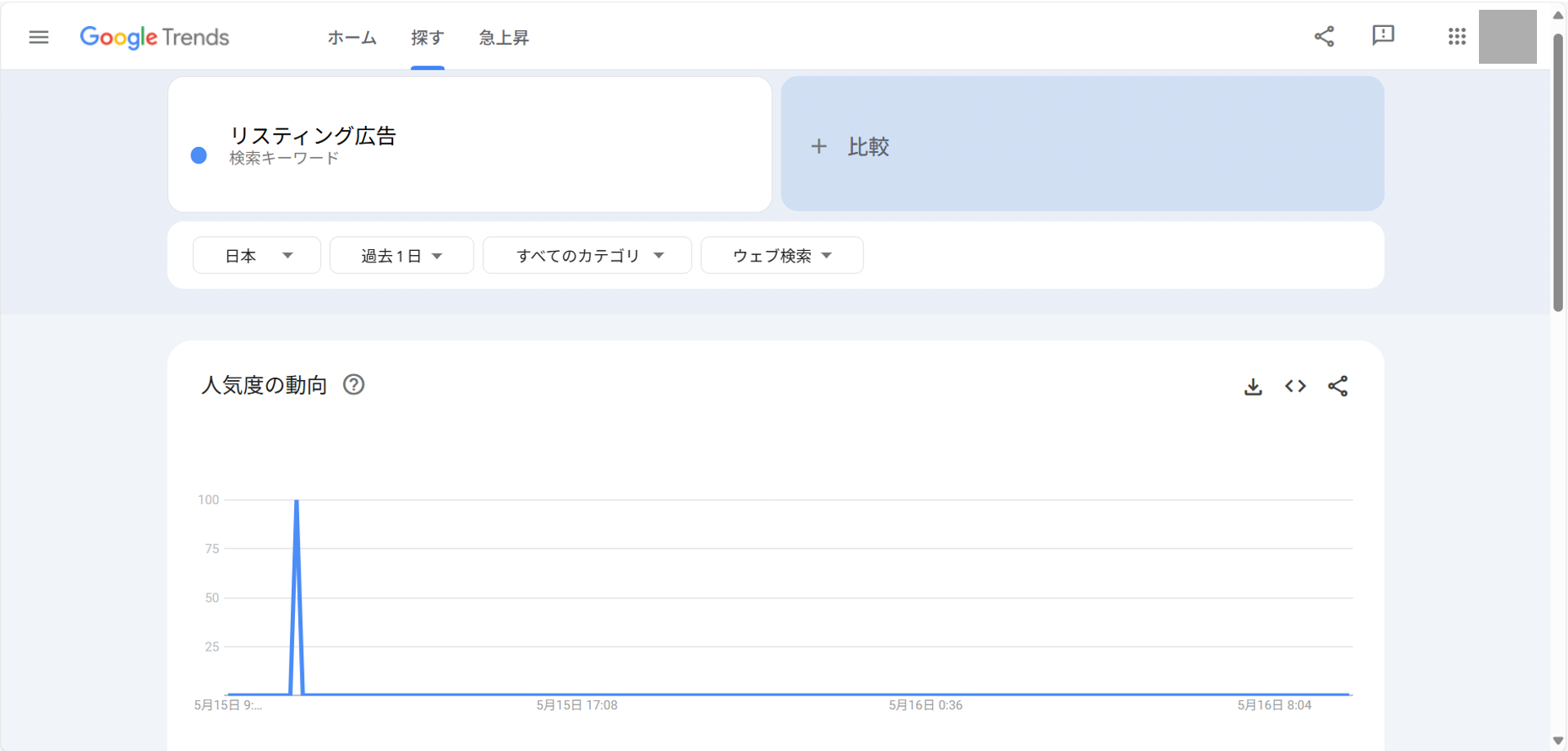Click the plus icon next to 比較

[819, 146]
